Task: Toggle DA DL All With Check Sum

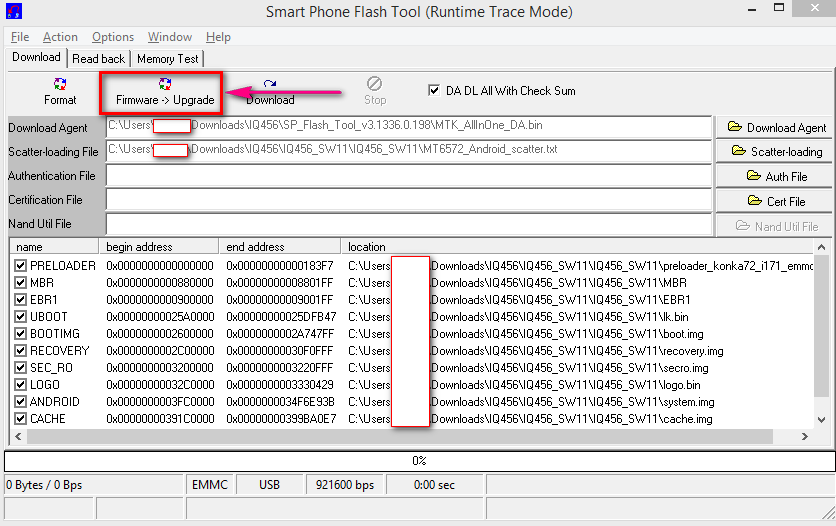Action: pos(434,90)
